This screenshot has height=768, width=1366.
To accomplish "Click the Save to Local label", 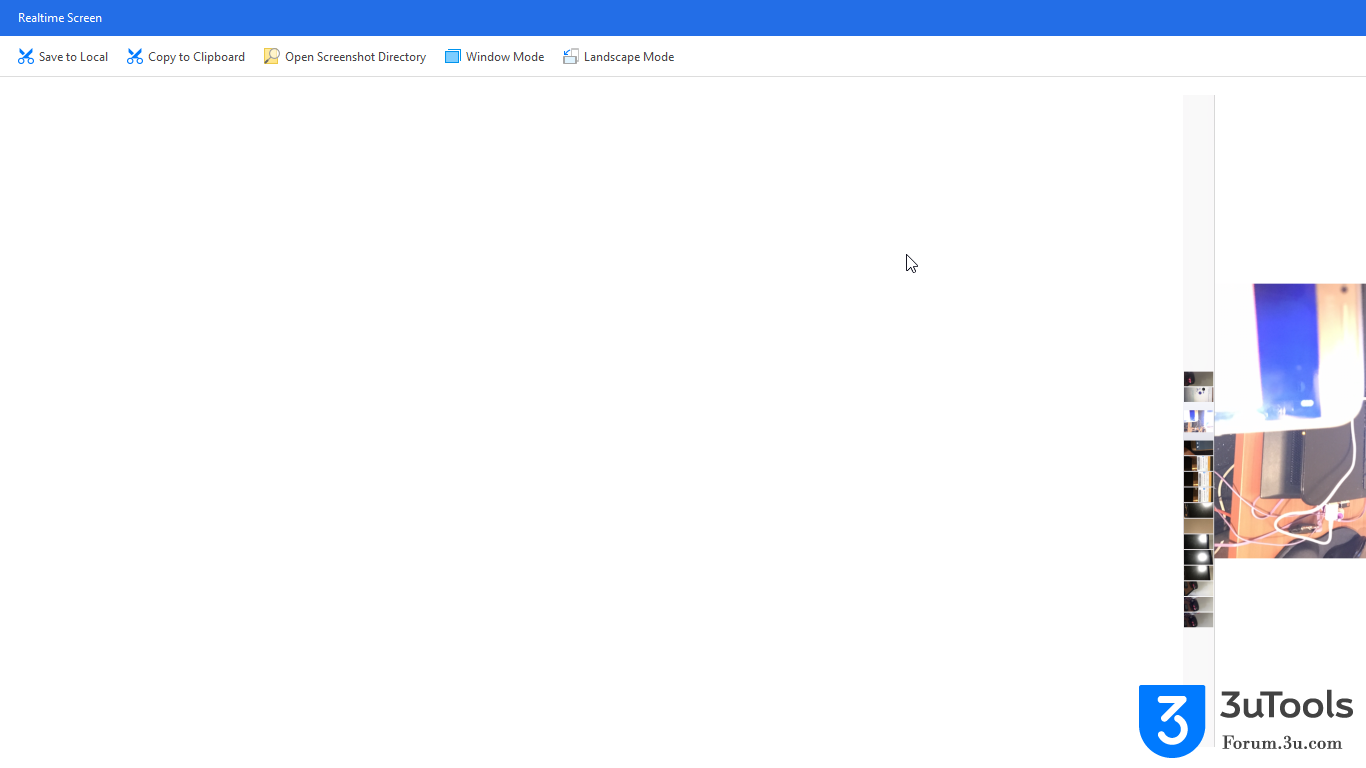I will (x=73, y=57).
